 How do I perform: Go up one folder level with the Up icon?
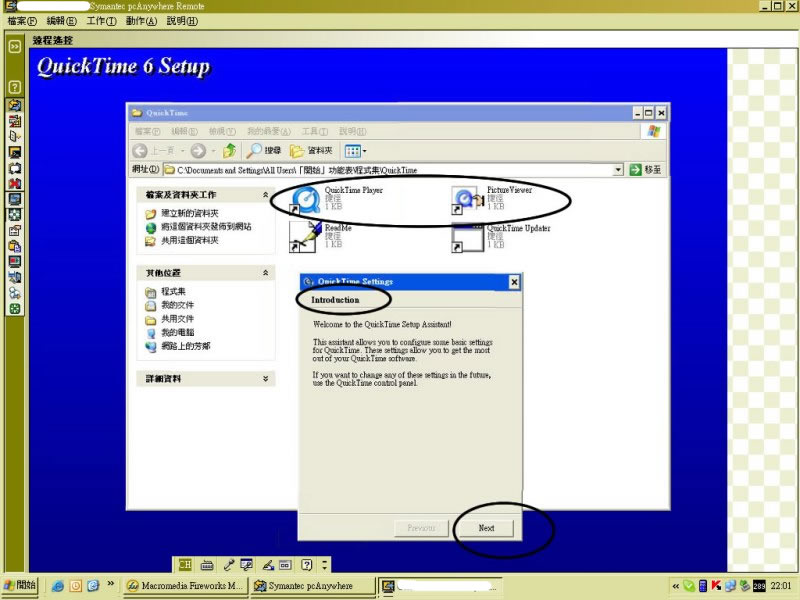[230, 151]
